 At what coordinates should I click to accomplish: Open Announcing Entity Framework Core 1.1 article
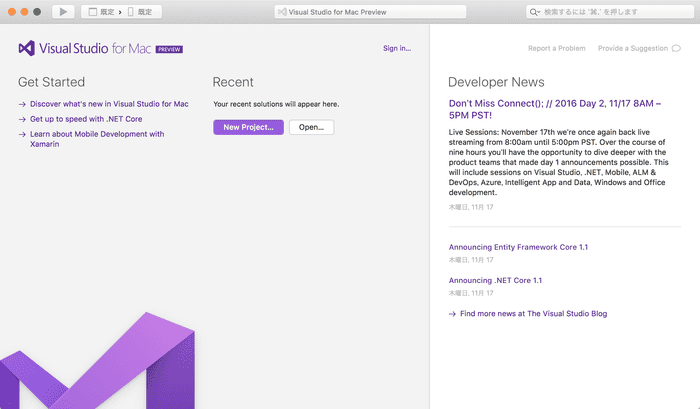click(518, 247)
